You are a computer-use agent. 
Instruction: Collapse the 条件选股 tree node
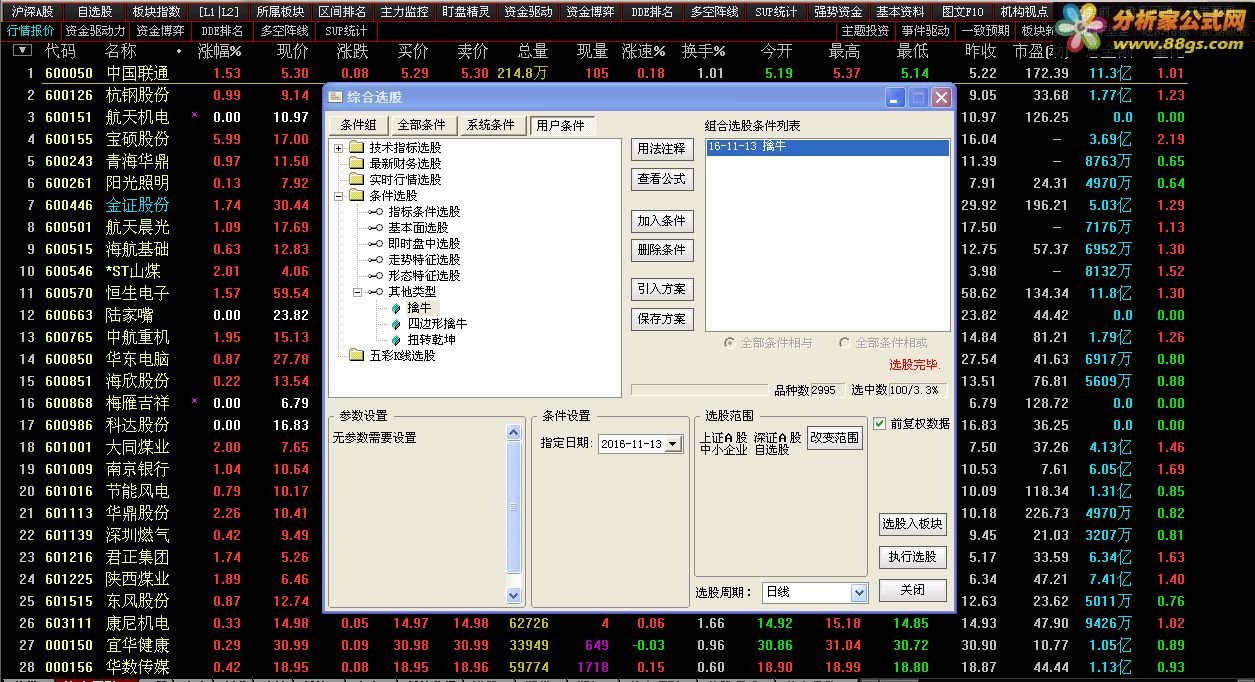339,196
